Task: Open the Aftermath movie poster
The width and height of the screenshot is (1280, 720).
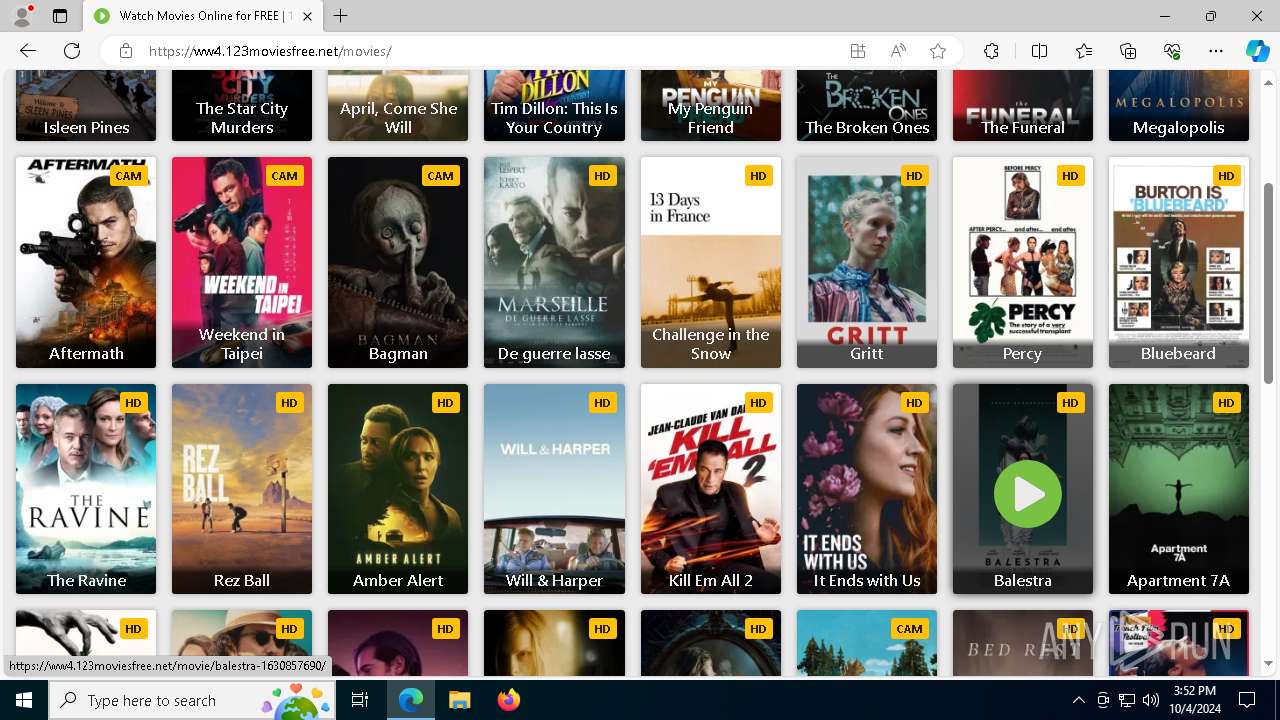Action: (x=86, y=262)
